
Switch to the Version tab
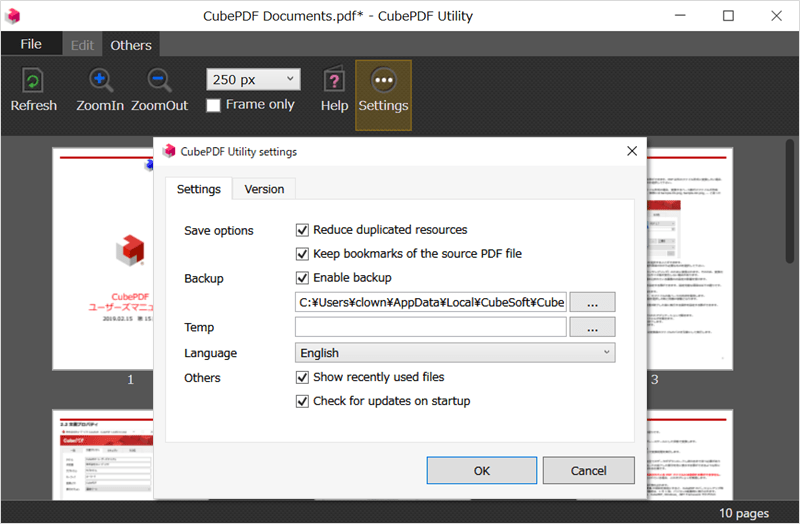pos(264,189)
